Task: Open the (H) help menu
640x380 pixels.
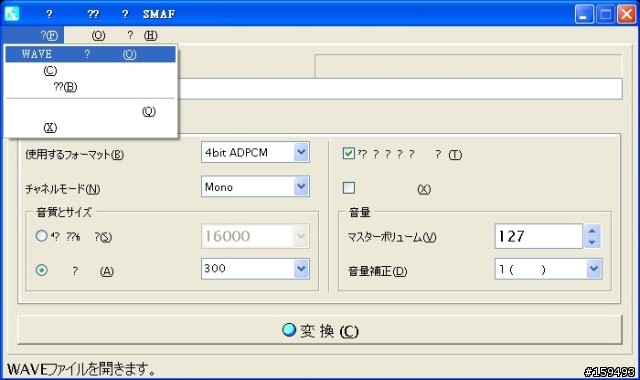Action: tap(142, 36)
